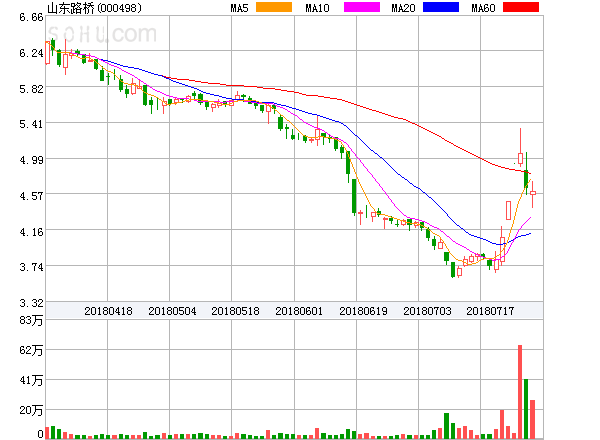Click the magenta MA10 legend swatch
The width and height of the screenshot is (600, 440).
point(362,7)
